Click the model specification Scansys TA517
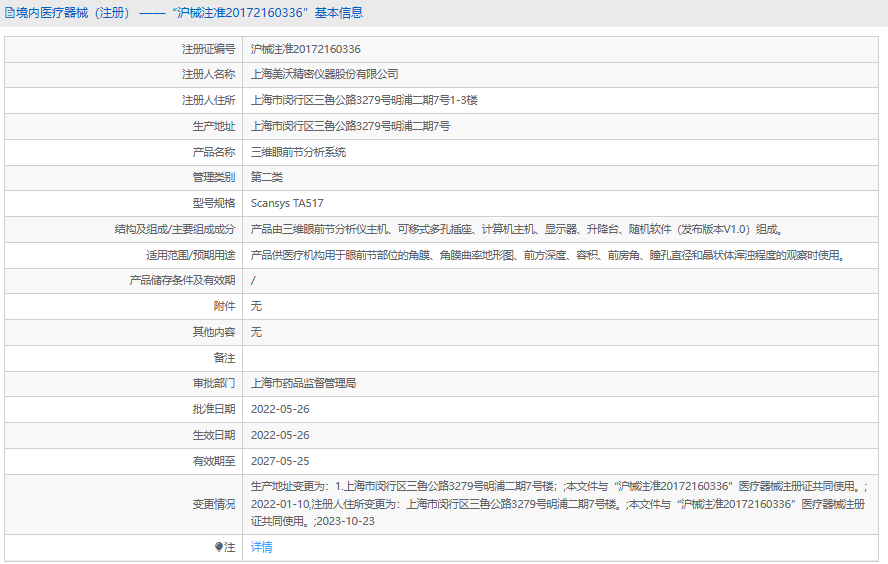This screenshot has width=888, height=564. (x=287, y=203)
